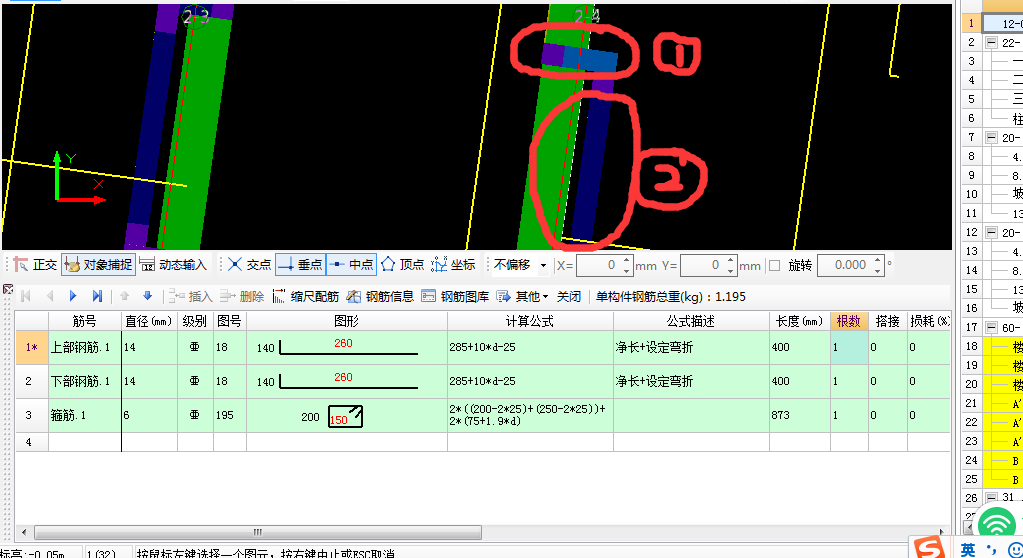Click the rotation angle 0.000 field
1023x558 pixels.
point(843,265)
